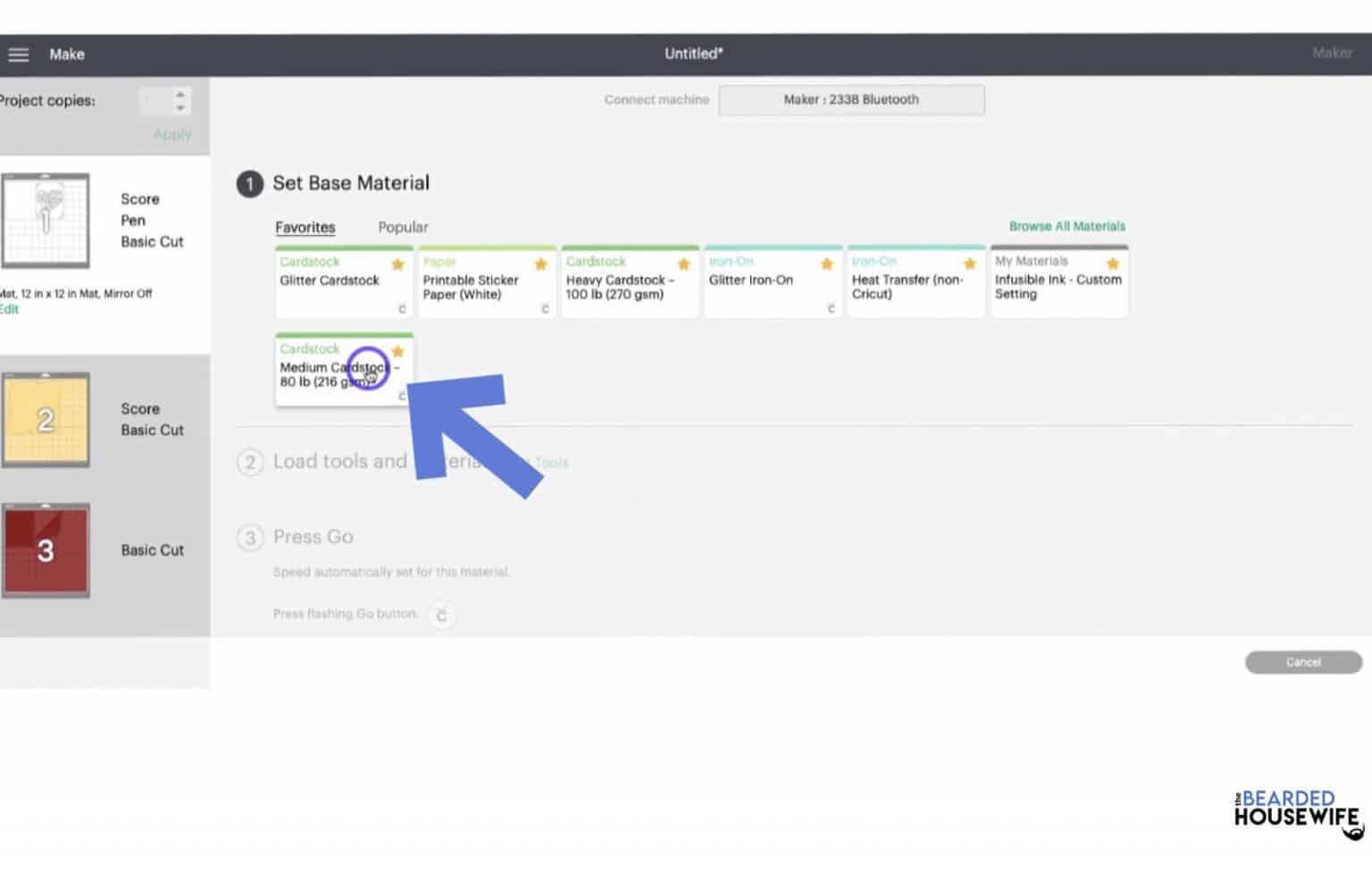The height and width of the screenshot is (872, 1372).
Task: Click the Edit link under mat 1
Action: click(x=9, y=310)
